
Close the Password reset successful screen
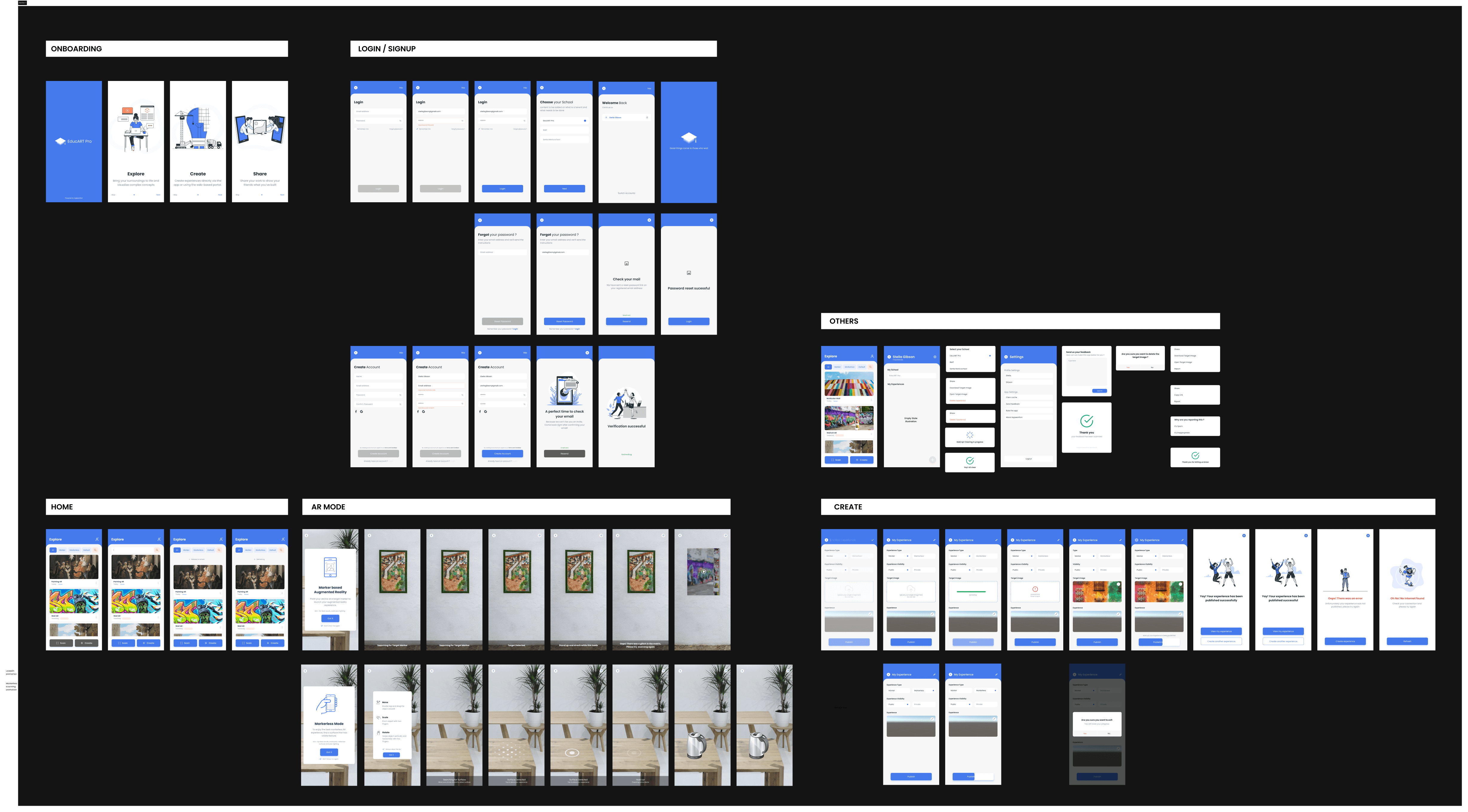711,220
